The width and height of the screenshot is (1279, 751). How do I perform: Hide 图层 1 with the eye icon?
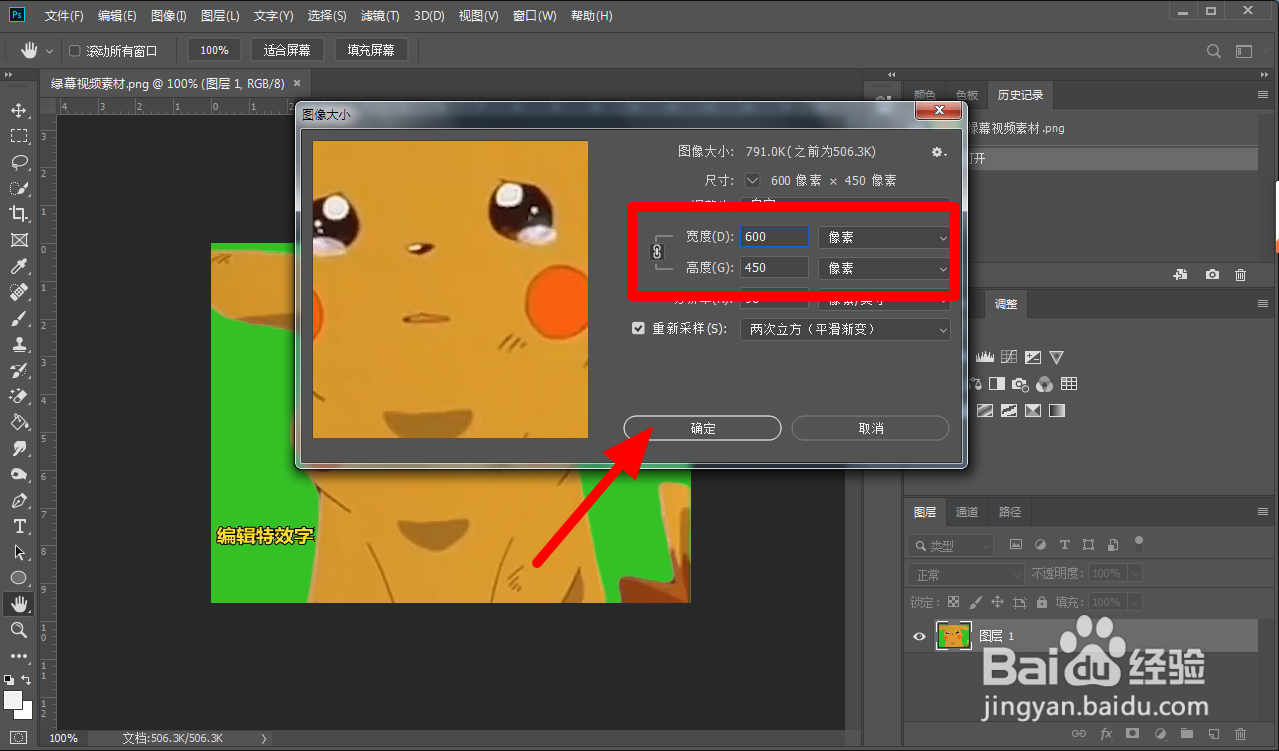[919, 635]
